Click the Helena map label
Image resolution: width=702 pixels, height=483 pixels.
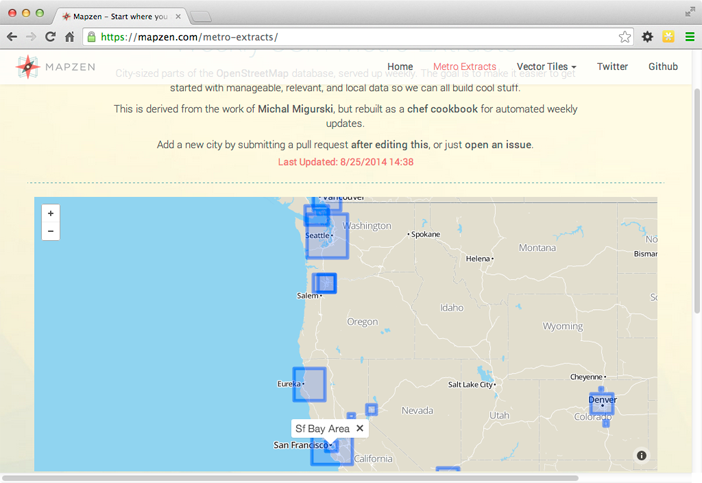click(x=478, y=259)
